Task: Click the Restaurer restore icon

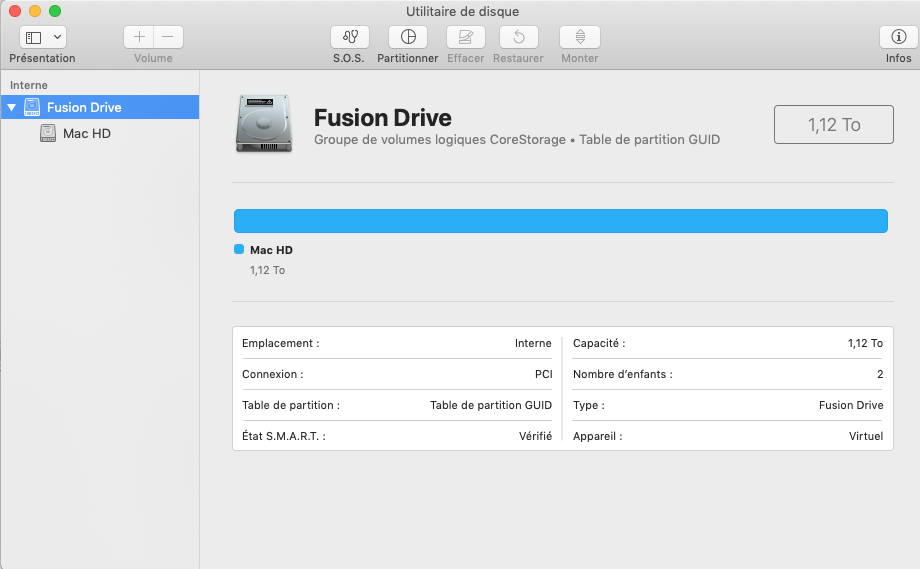Action: pos(519,37)
